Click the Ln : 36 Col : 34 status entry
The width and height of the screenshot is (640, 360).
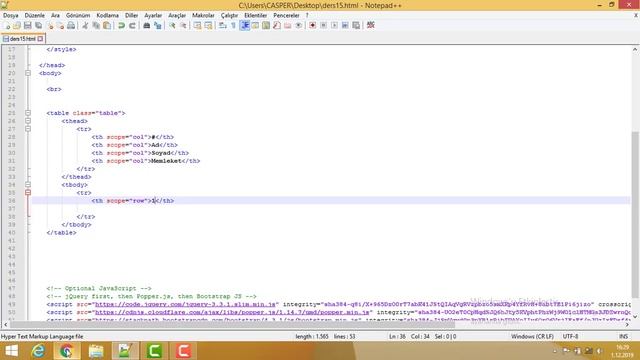(409, 336)
